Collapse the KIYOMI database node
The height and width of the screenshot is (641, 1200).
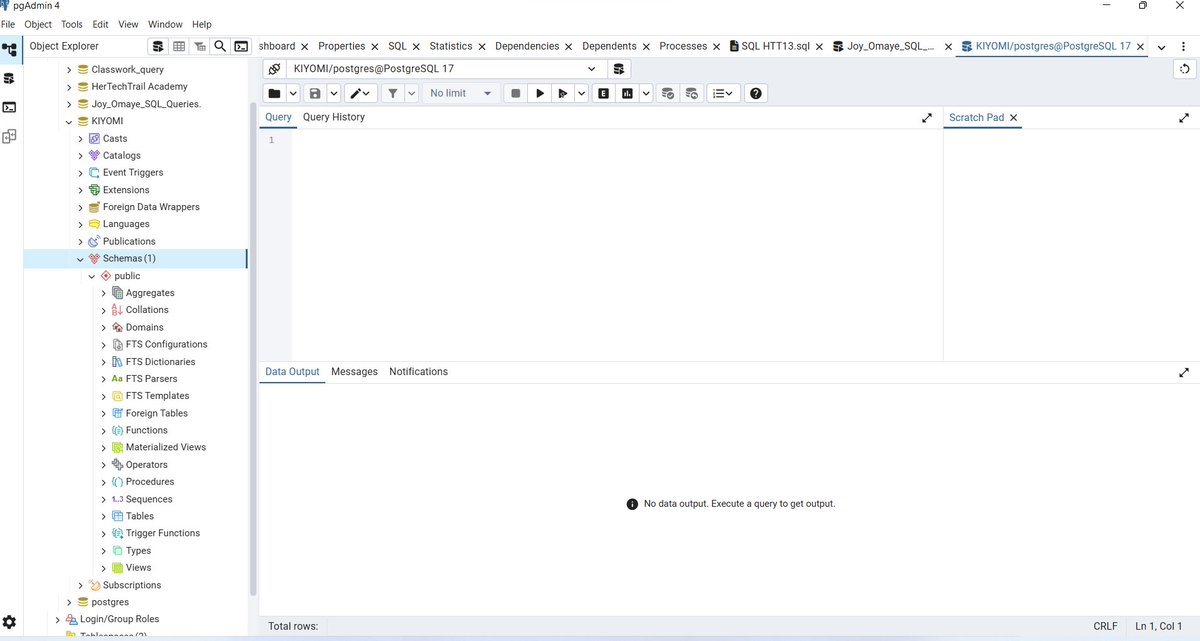[x=69, y=121]
